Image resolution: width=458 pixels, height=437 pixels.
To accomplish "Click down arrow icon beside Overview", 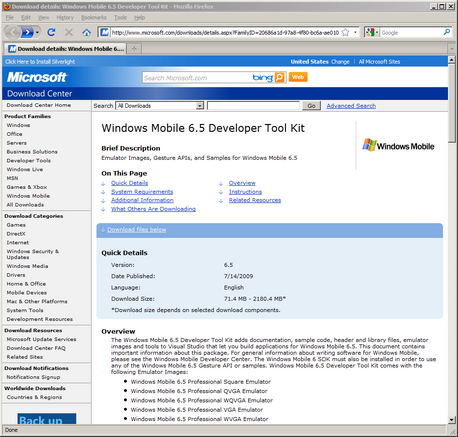I will tap(221, 184).
